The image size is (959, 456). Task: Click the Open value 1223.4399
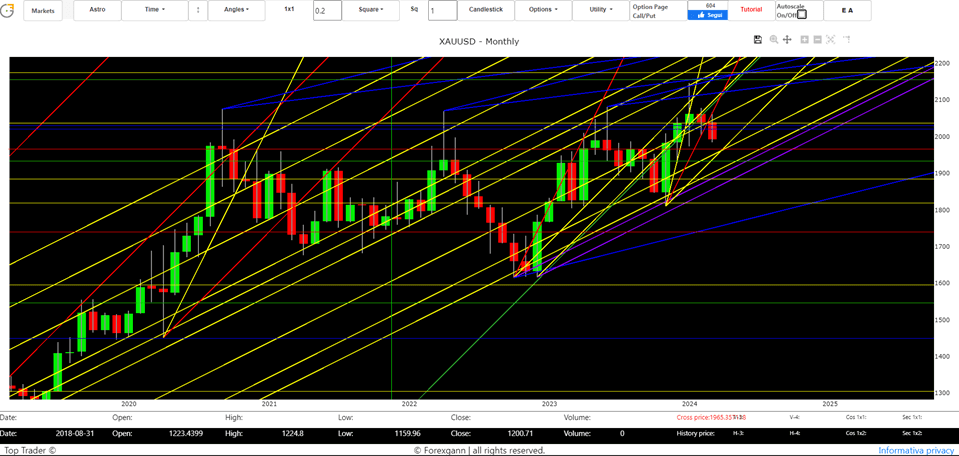[186, 433]
